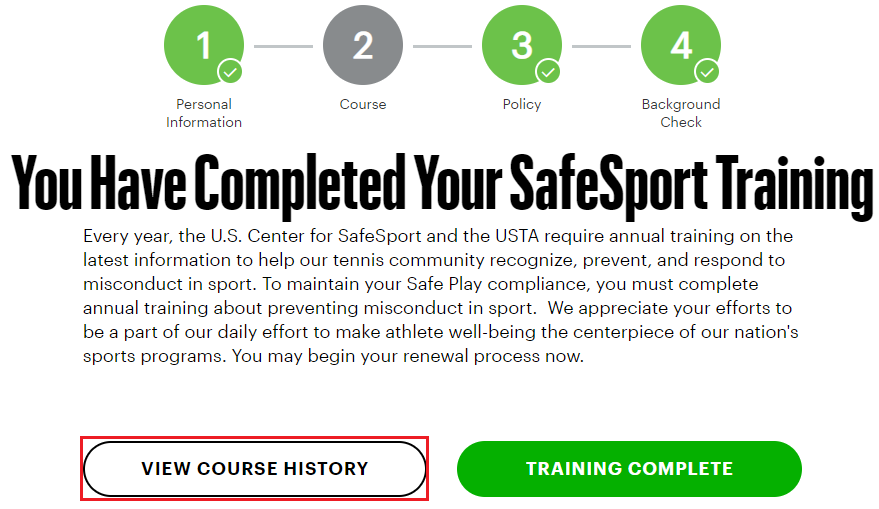Open the Policy step label

[522, 104]
